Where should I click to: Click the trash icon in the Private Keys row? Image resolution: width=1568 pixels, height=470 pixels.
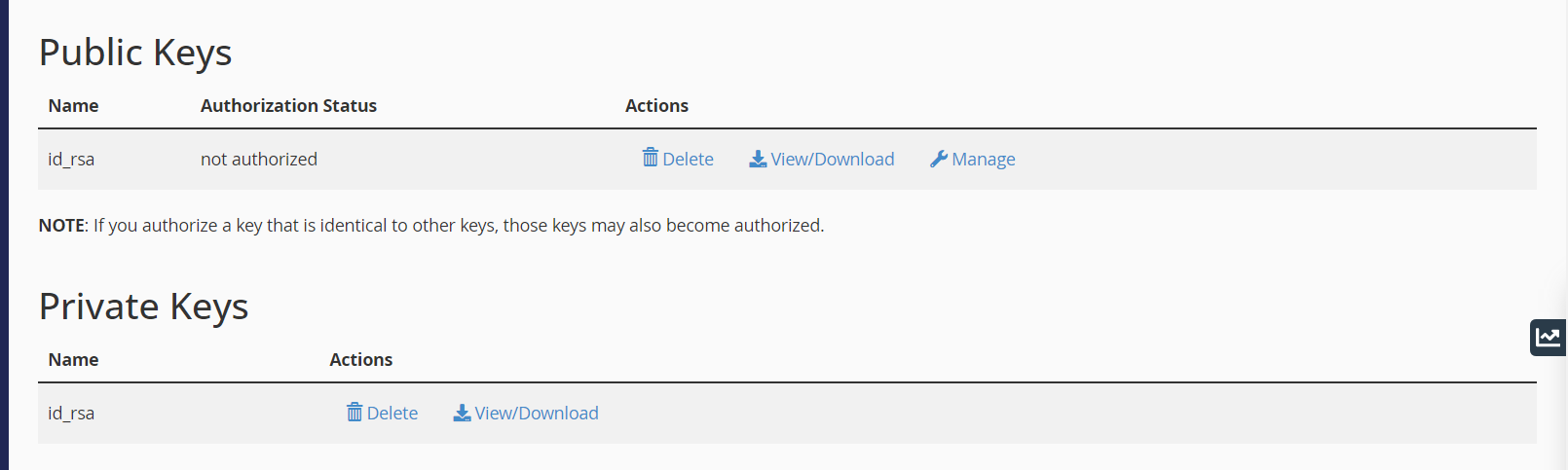pos(355,412)
